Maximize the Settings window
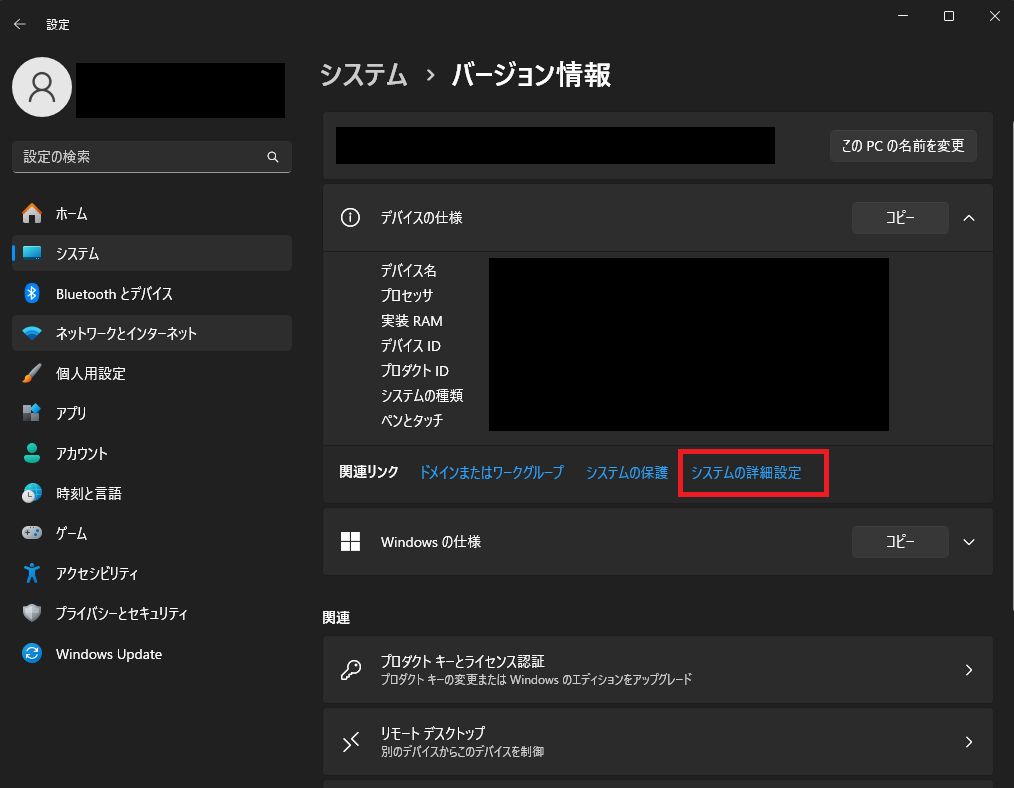 (x=949, y=16)
